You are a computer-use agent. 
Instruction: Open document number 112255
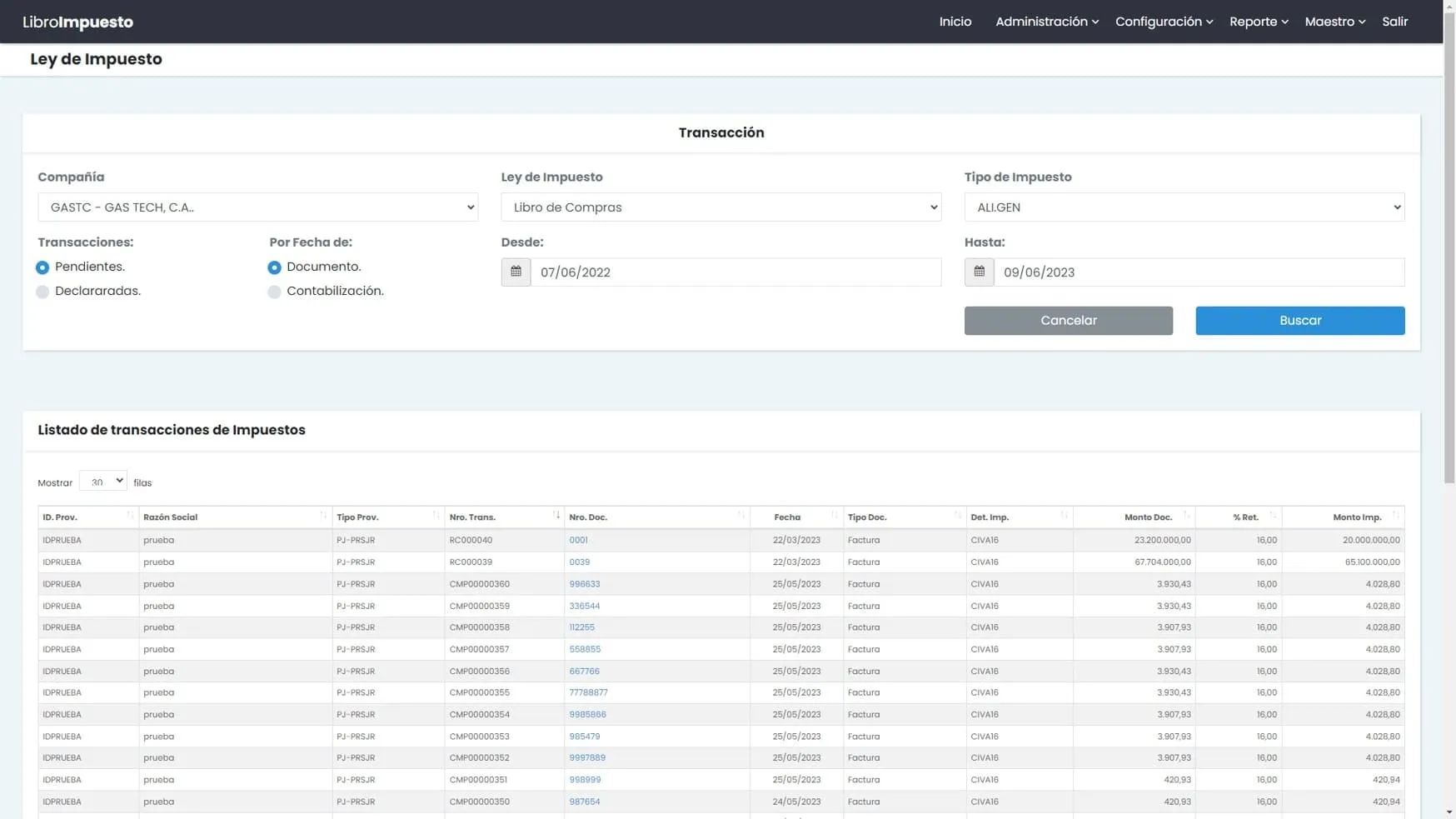pyautogui.click(x=581, y=627)
